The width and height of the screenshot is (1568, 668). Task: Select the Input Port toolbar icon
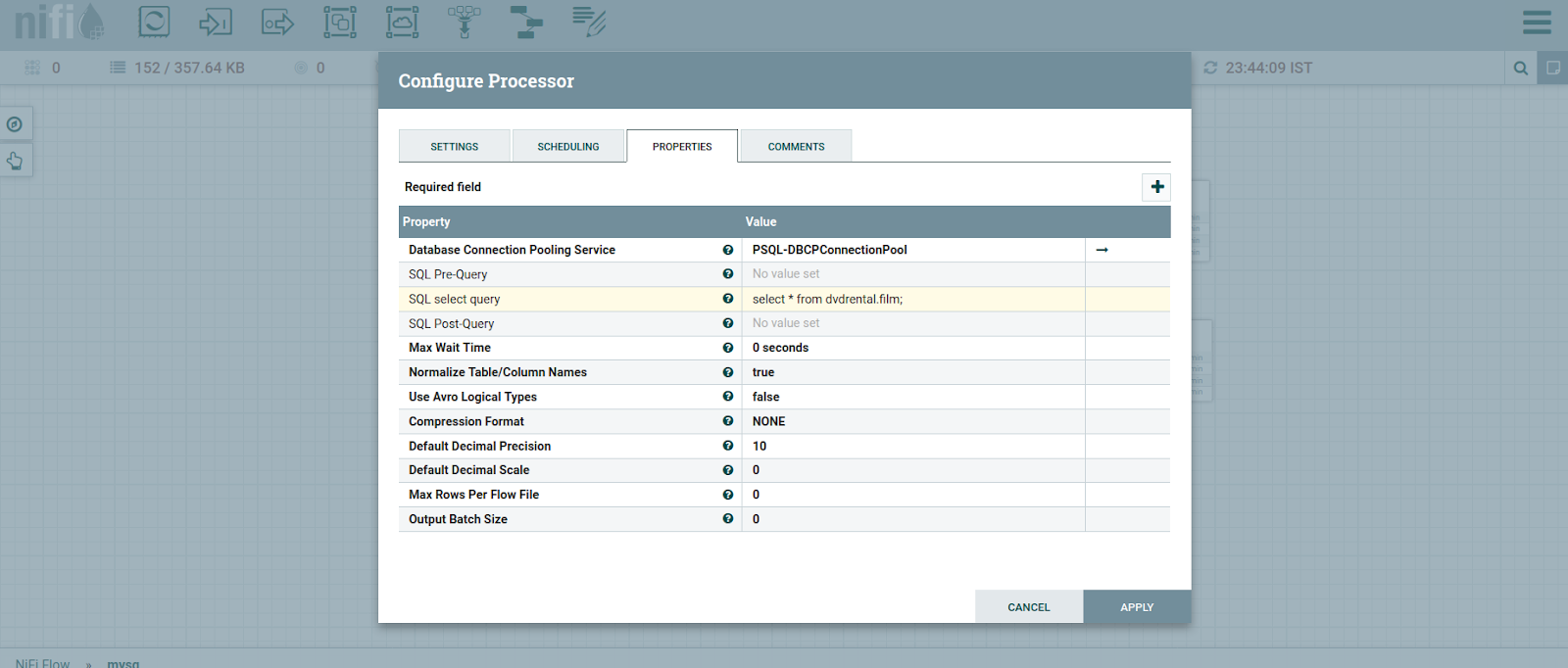[x=216, y=22]
